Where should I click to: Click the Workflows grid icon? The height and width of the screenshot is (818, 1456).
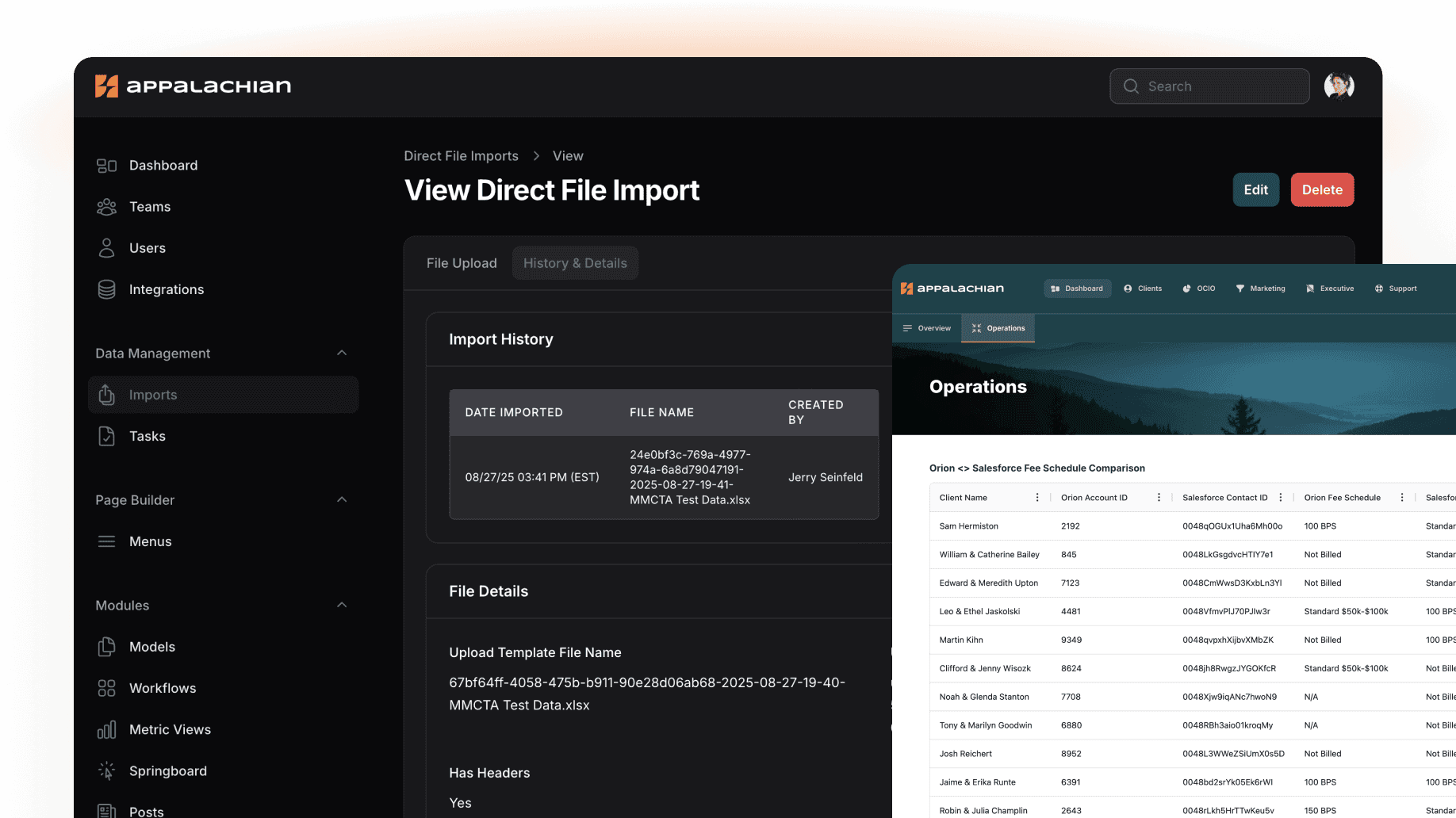(x=106, y=688)
